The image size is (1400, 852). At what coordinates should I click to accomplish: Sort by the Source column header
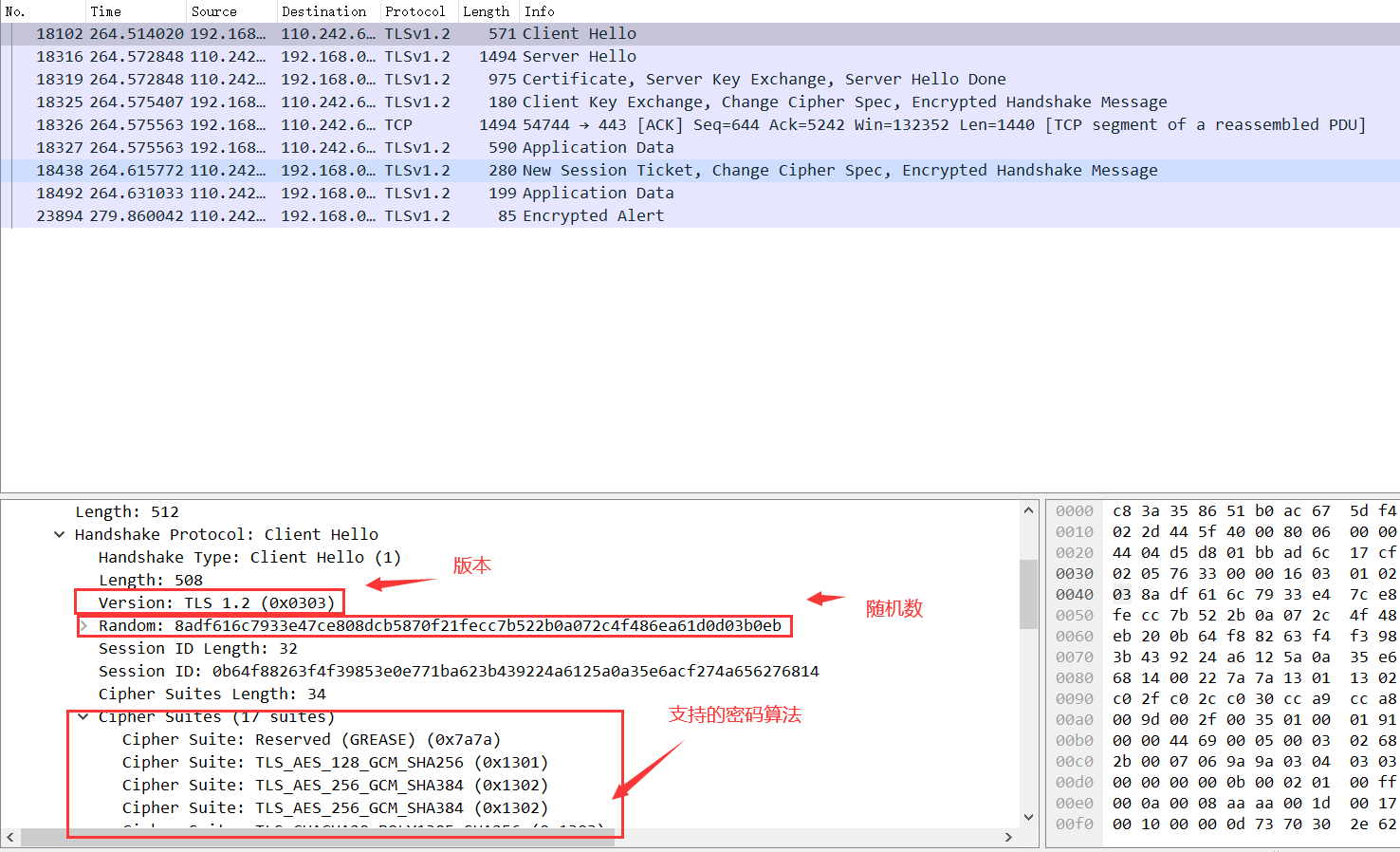[x=231, y=11]
